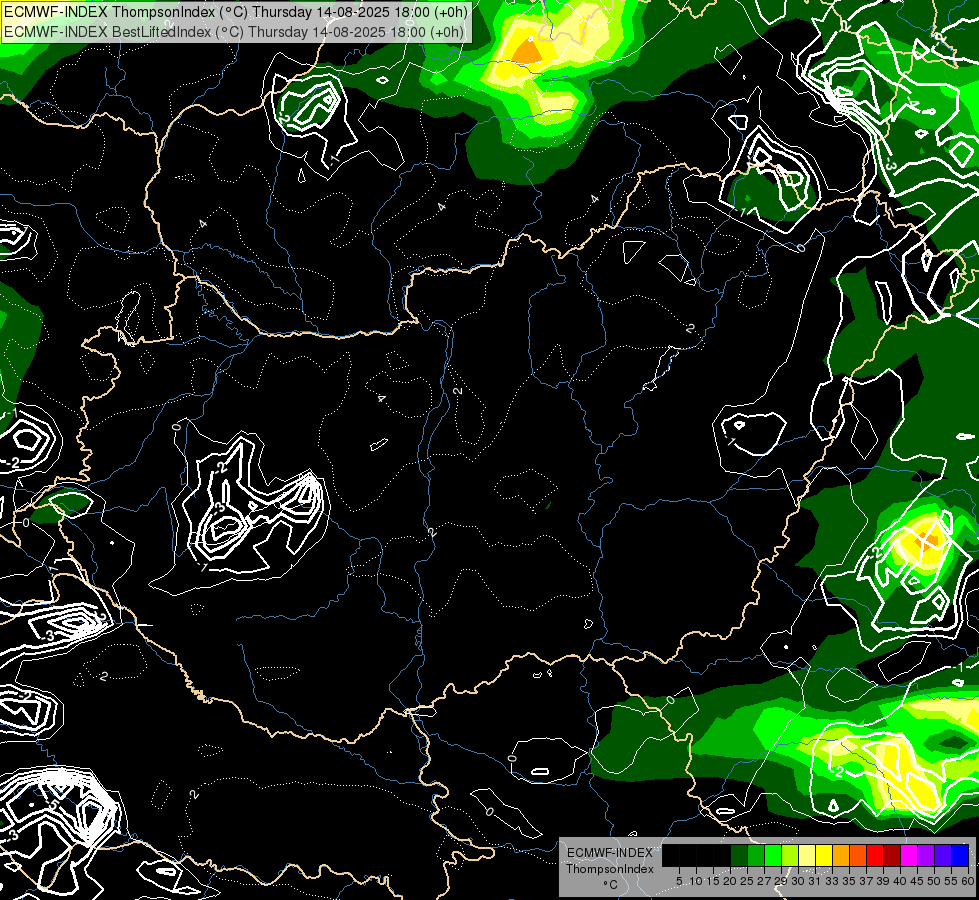The width and height of the screenshot is (979, 900).
Task: Click the legend scale value 50
Action: [935, 881]
